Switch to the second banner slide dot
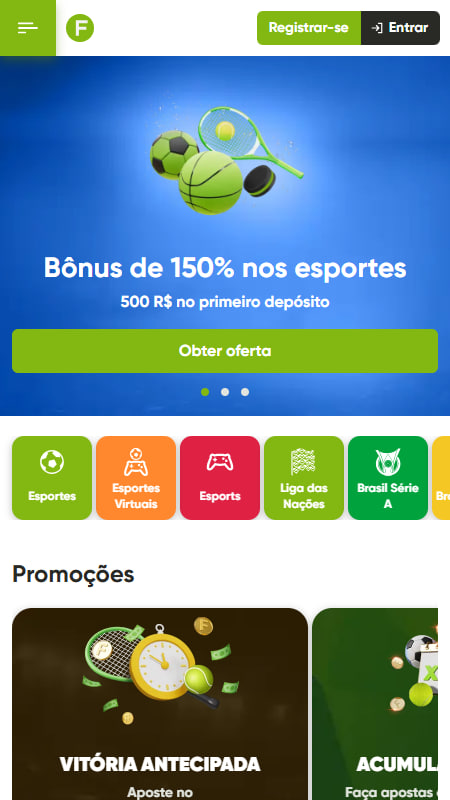Viewport: 450px width, 800px height. pos(225,392)
